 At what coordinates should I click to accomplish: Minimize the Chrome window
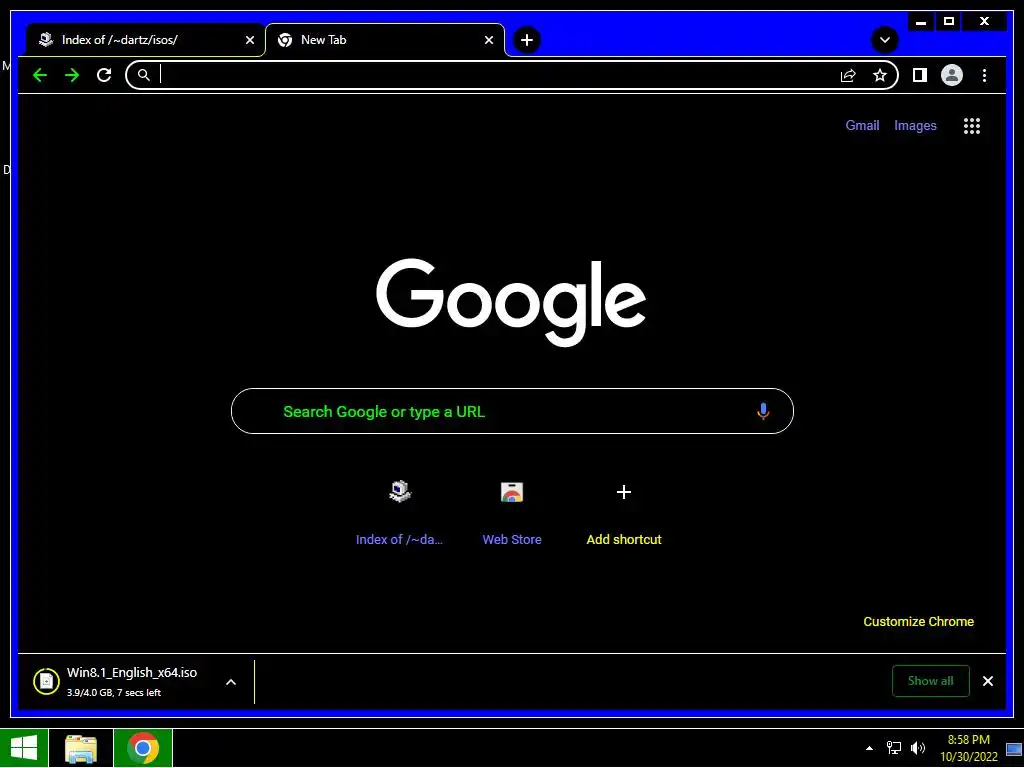921,22
